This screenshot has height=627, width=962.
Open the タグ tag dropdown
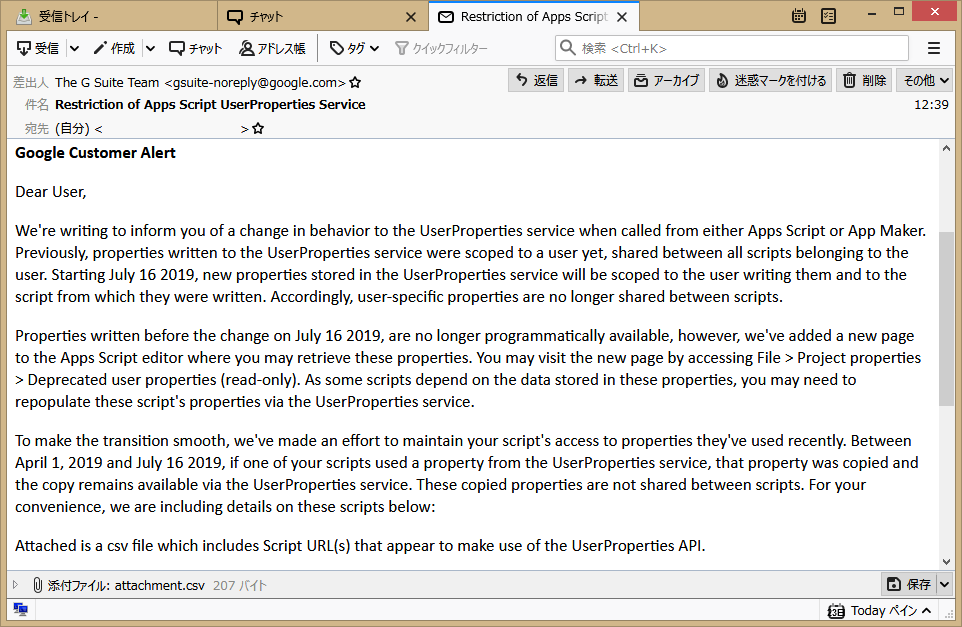coord(355,48)
